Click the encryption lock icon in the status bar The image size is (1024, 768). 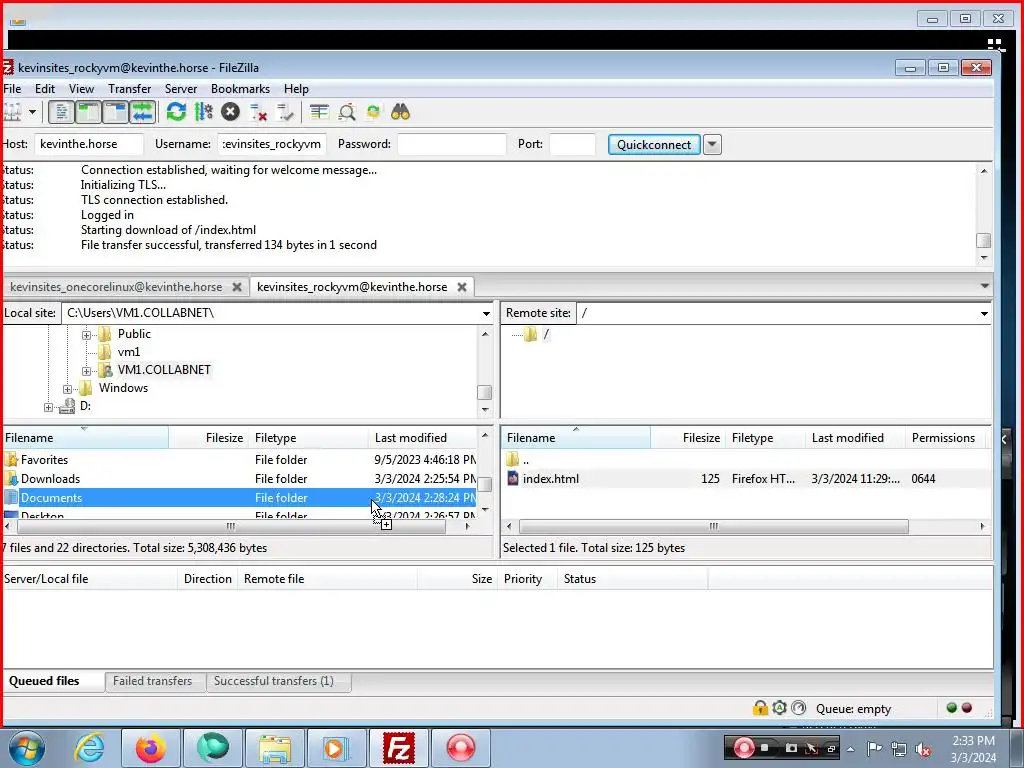[760, 708]
